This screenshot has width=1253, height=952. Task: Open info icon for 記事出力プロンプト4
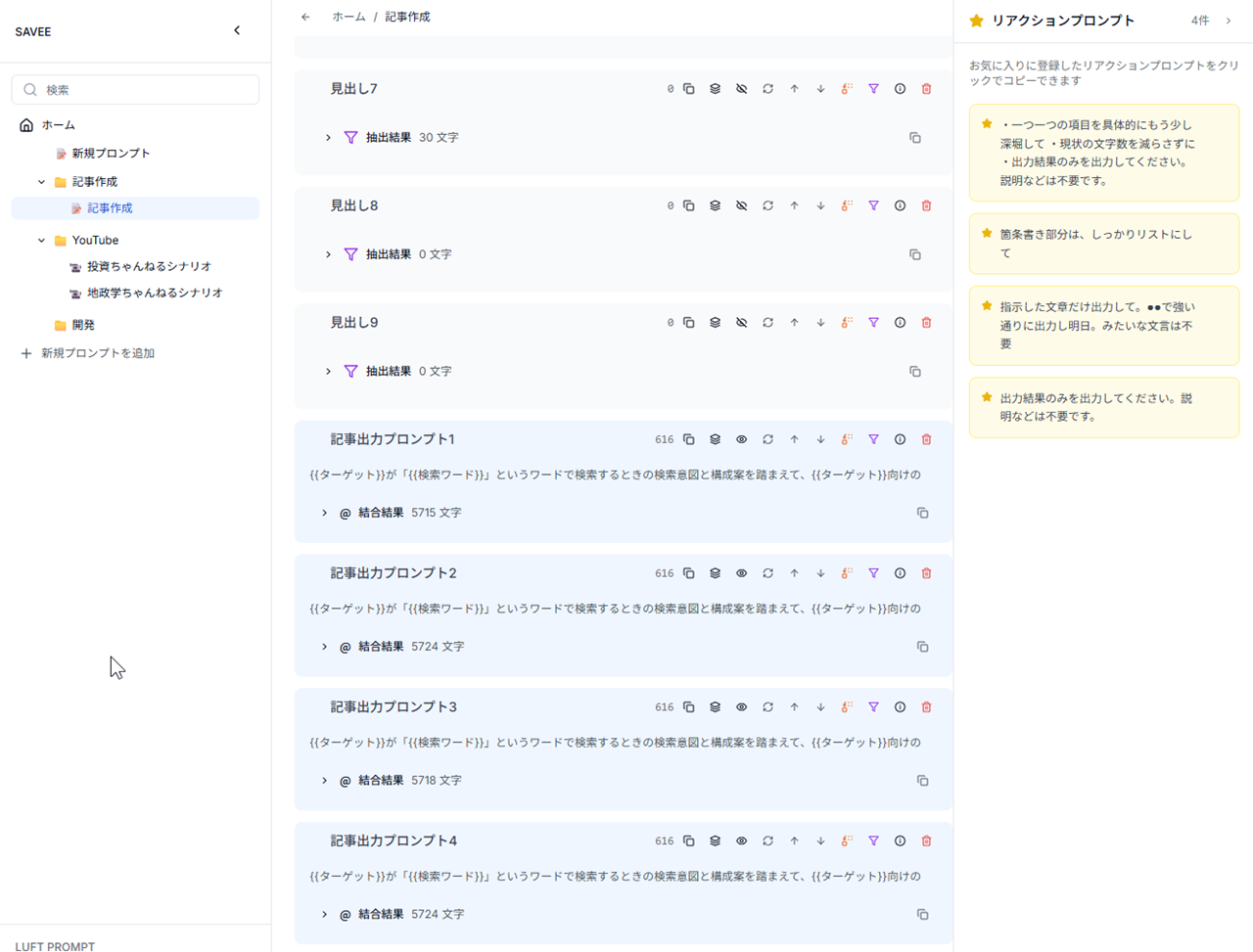tap(901, 841)
